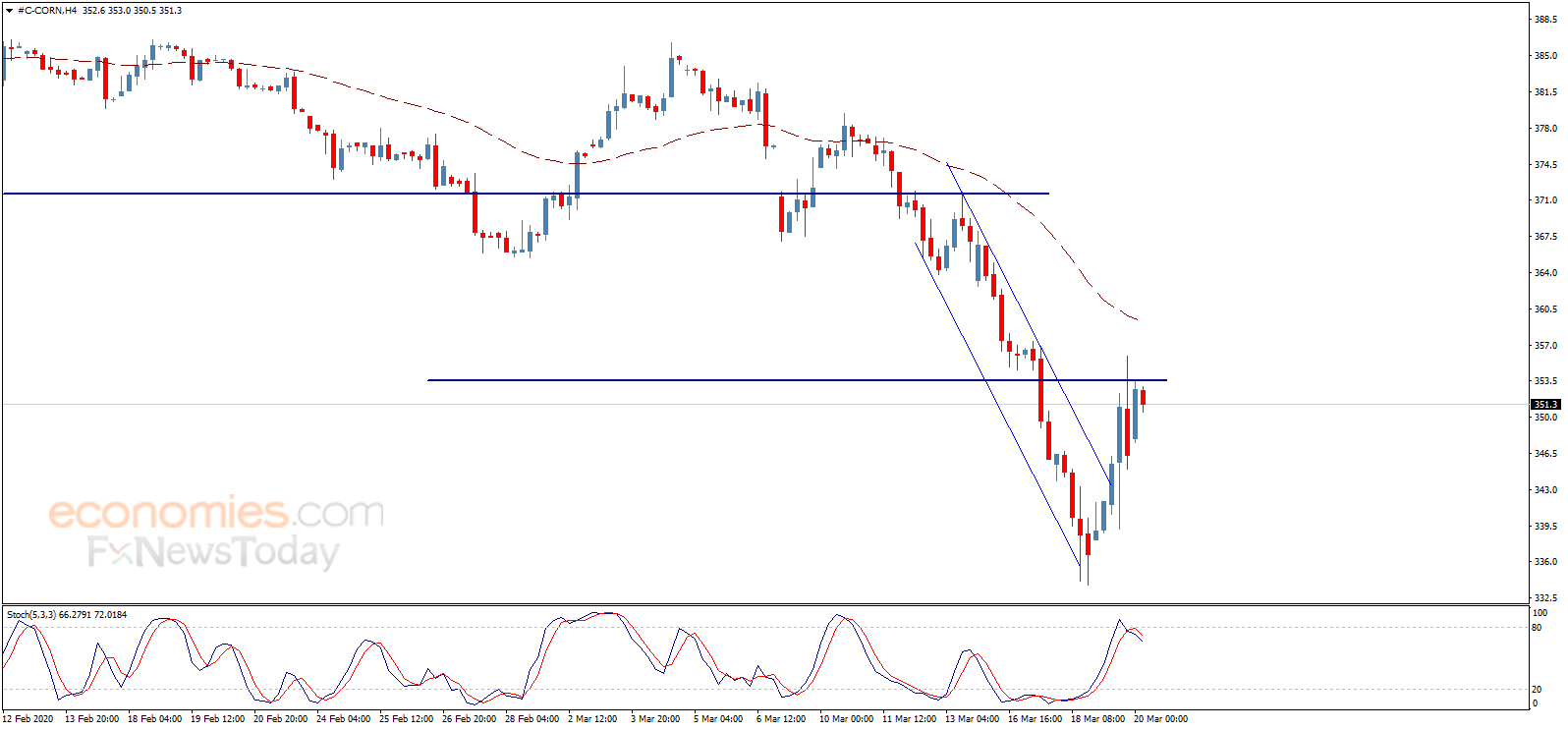This screenshot has height=730, width=1568.
Task: Click the 339.5 price scale label
Action: 1545,527
